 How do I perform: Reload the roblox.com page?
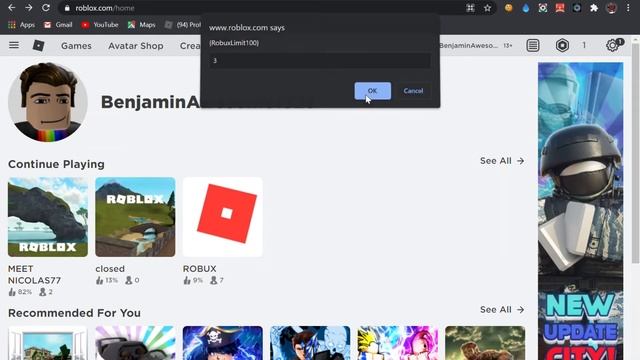click(46, 8)
